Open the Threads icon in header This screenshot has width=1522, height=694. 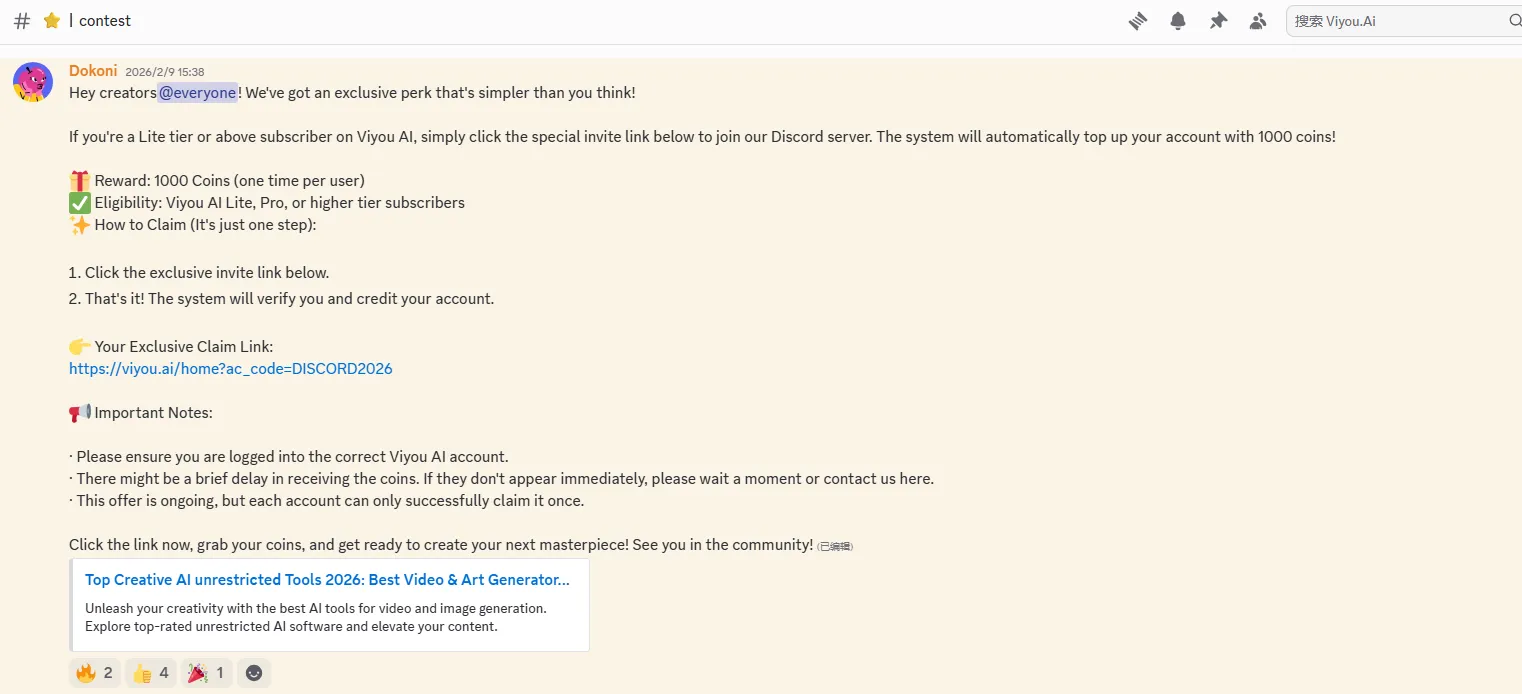click(x=1138, y=20)
